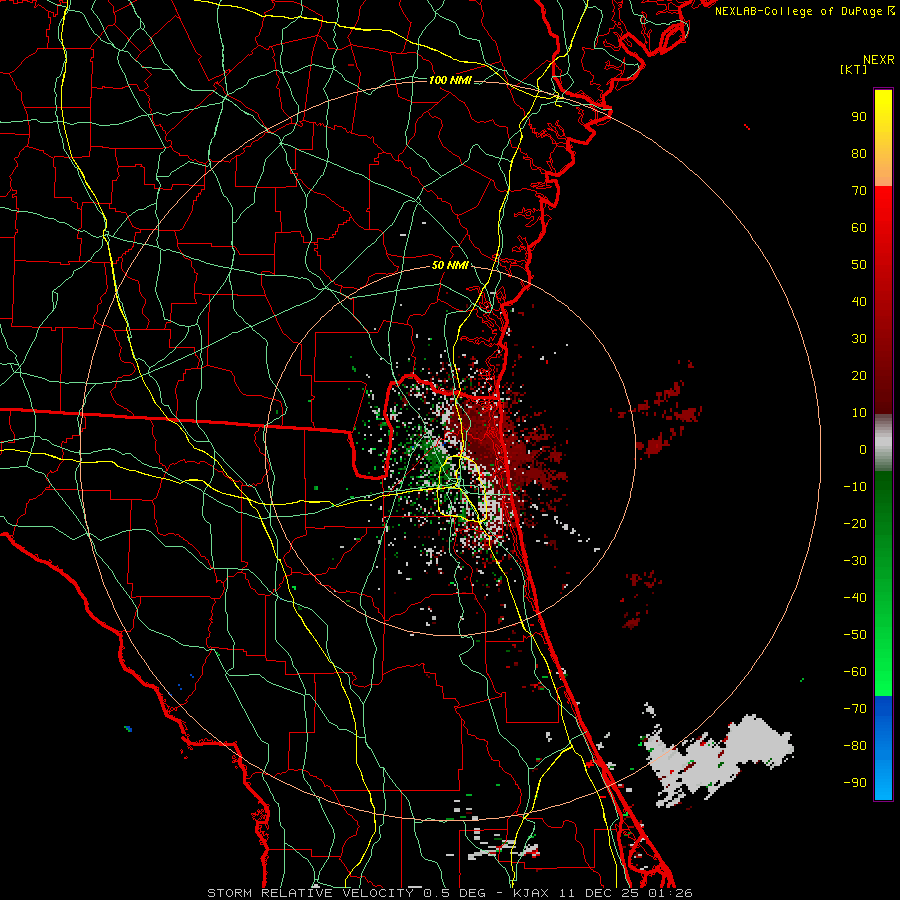Screen dimensions: 900x900
Task: Click the 50 value on velocity scale
Action: [x=859, y=265]
